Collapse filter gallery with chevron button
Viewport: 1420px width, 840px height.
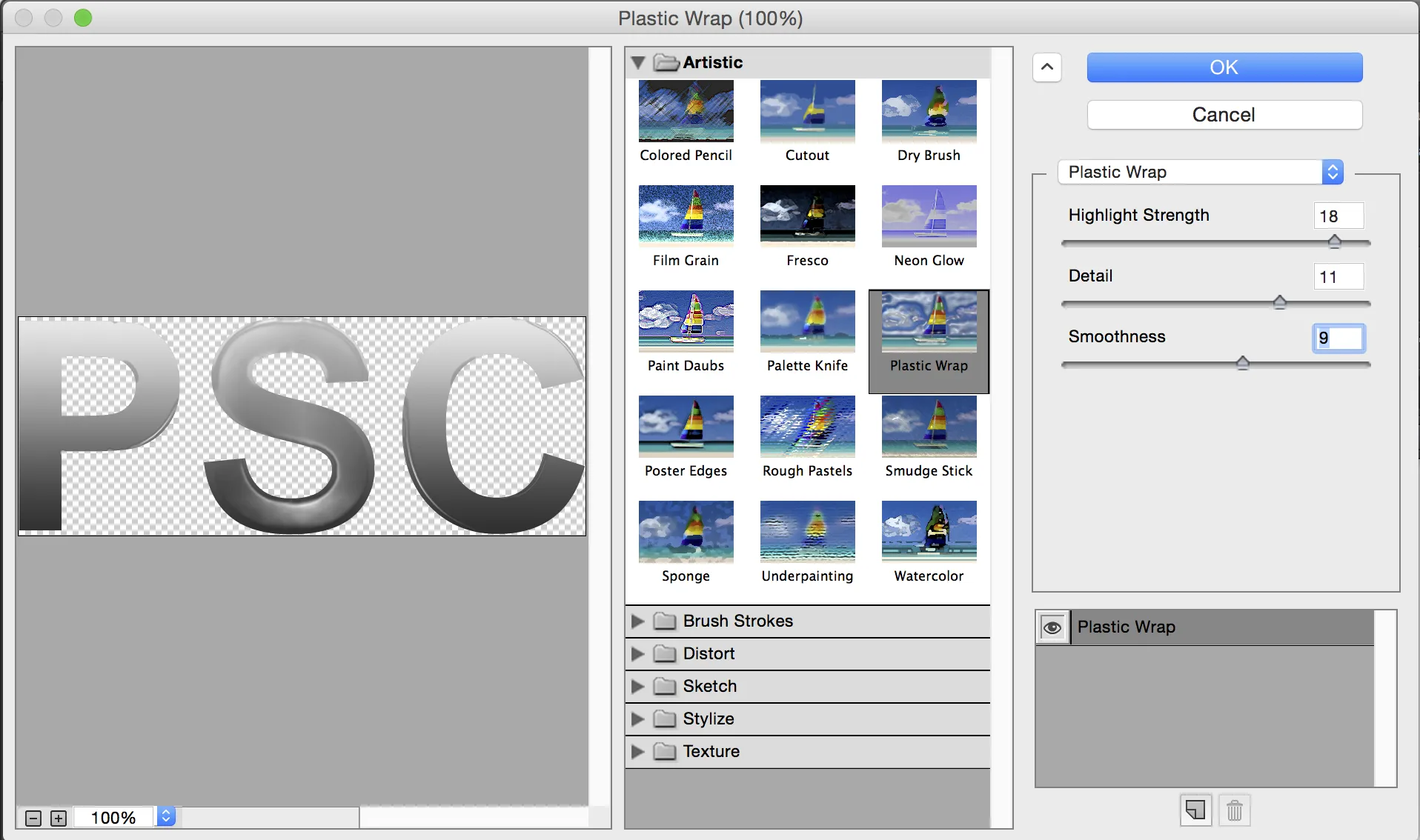click(x=1046, y=67)
